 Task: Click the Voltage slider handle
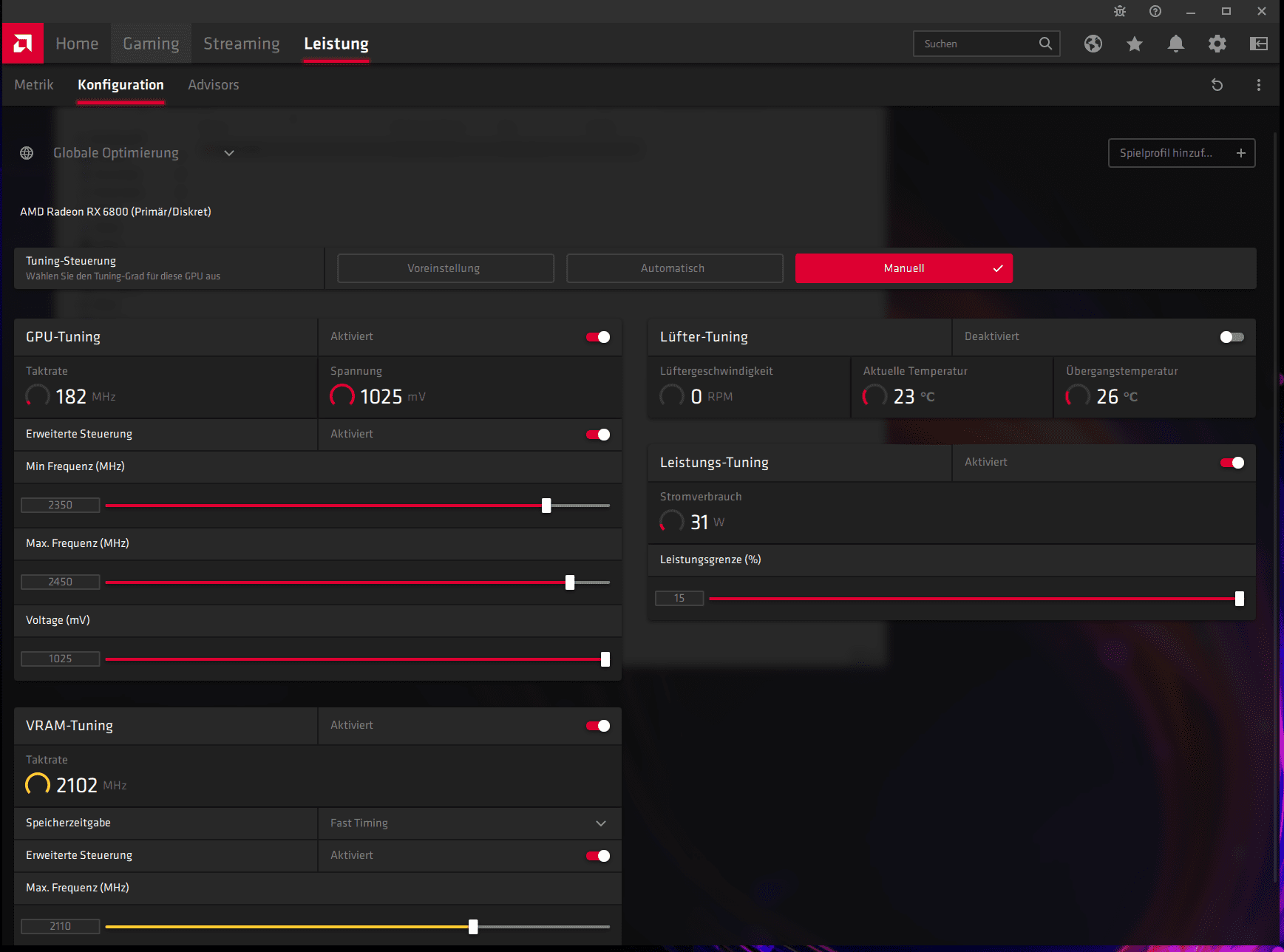click(x=605, y=659)
